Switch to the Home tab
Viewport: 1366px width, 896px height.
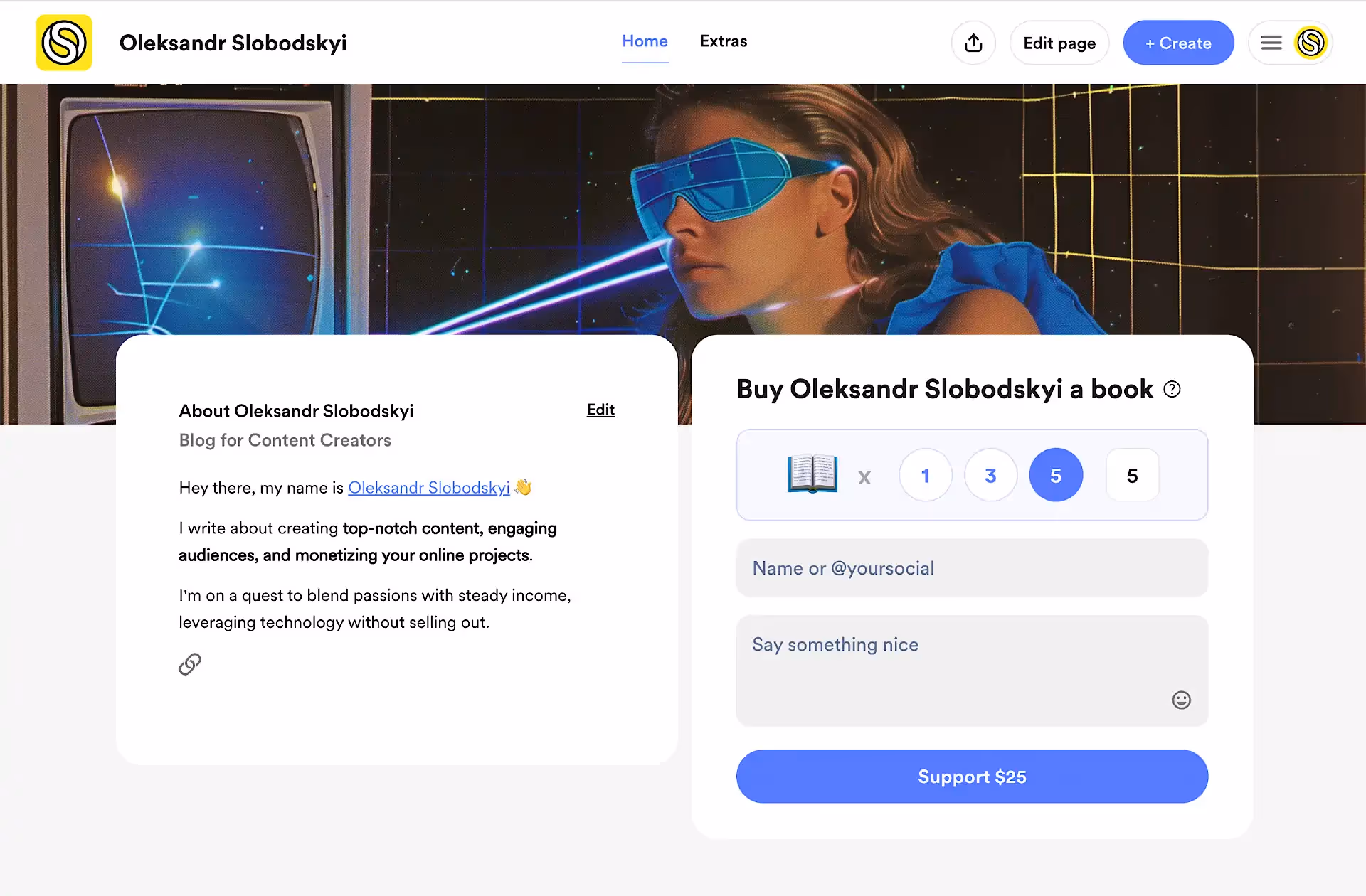coord(645,41)
